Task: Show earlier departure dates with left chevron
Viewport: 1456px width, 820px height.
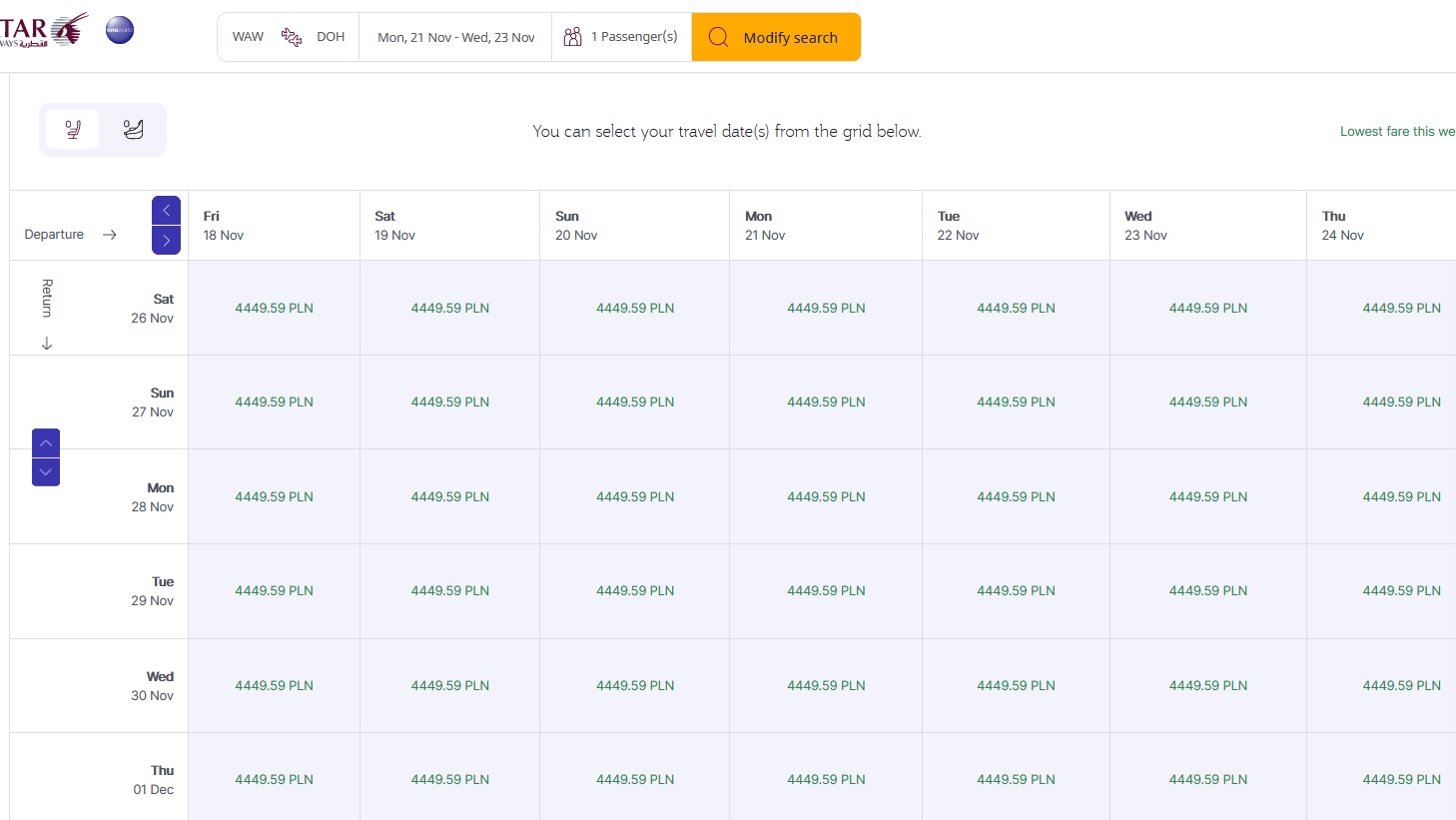Action: click(x=166, y=210)
